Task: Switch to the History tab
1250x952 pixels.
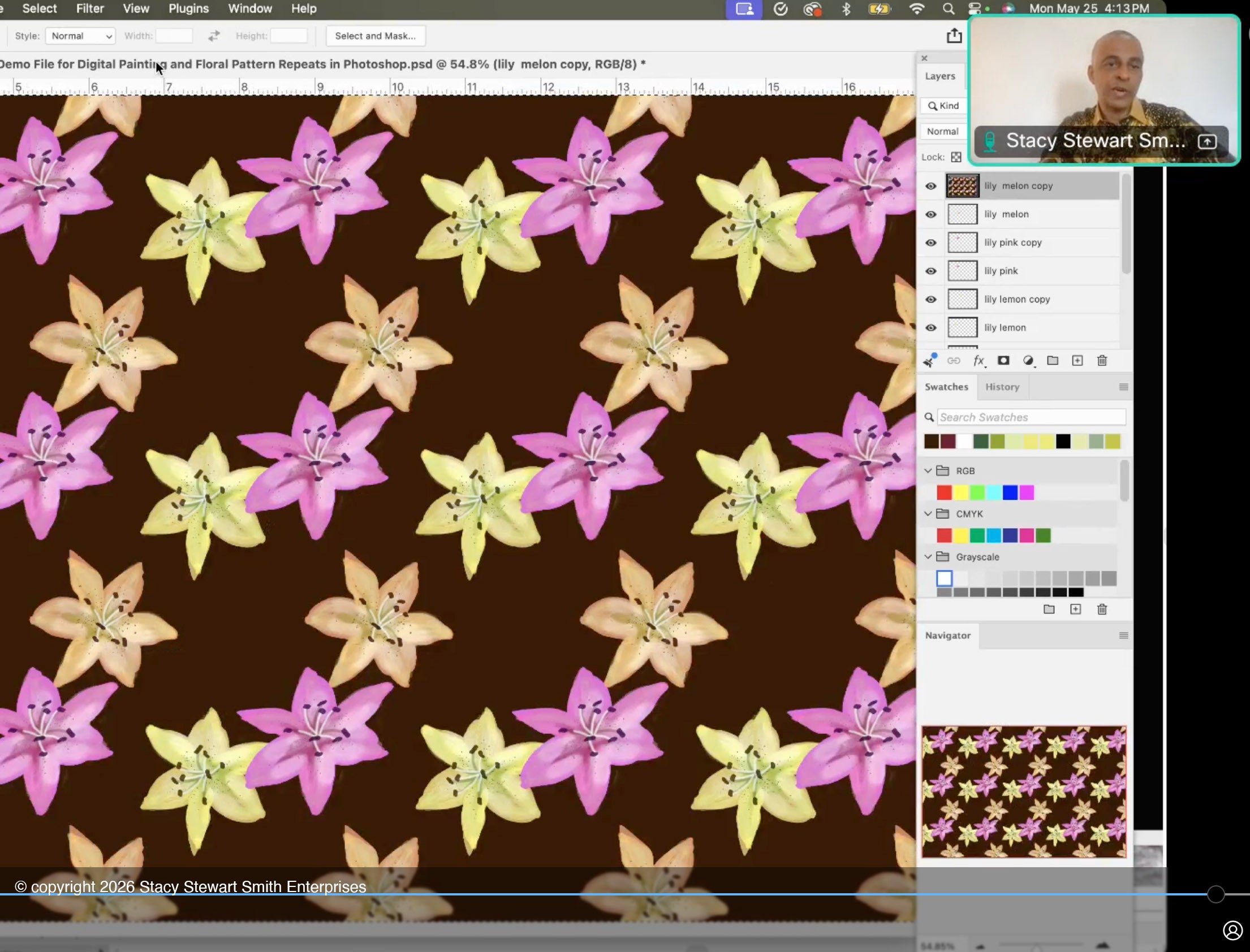Action: pos(1002,387)
